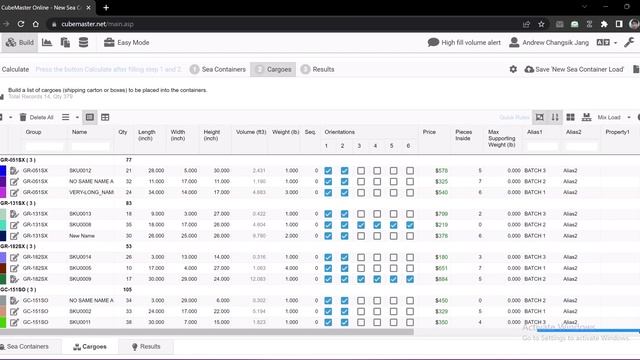
Task: Edit the SKU0005 cargo row
Action: (x=14, y=268)
